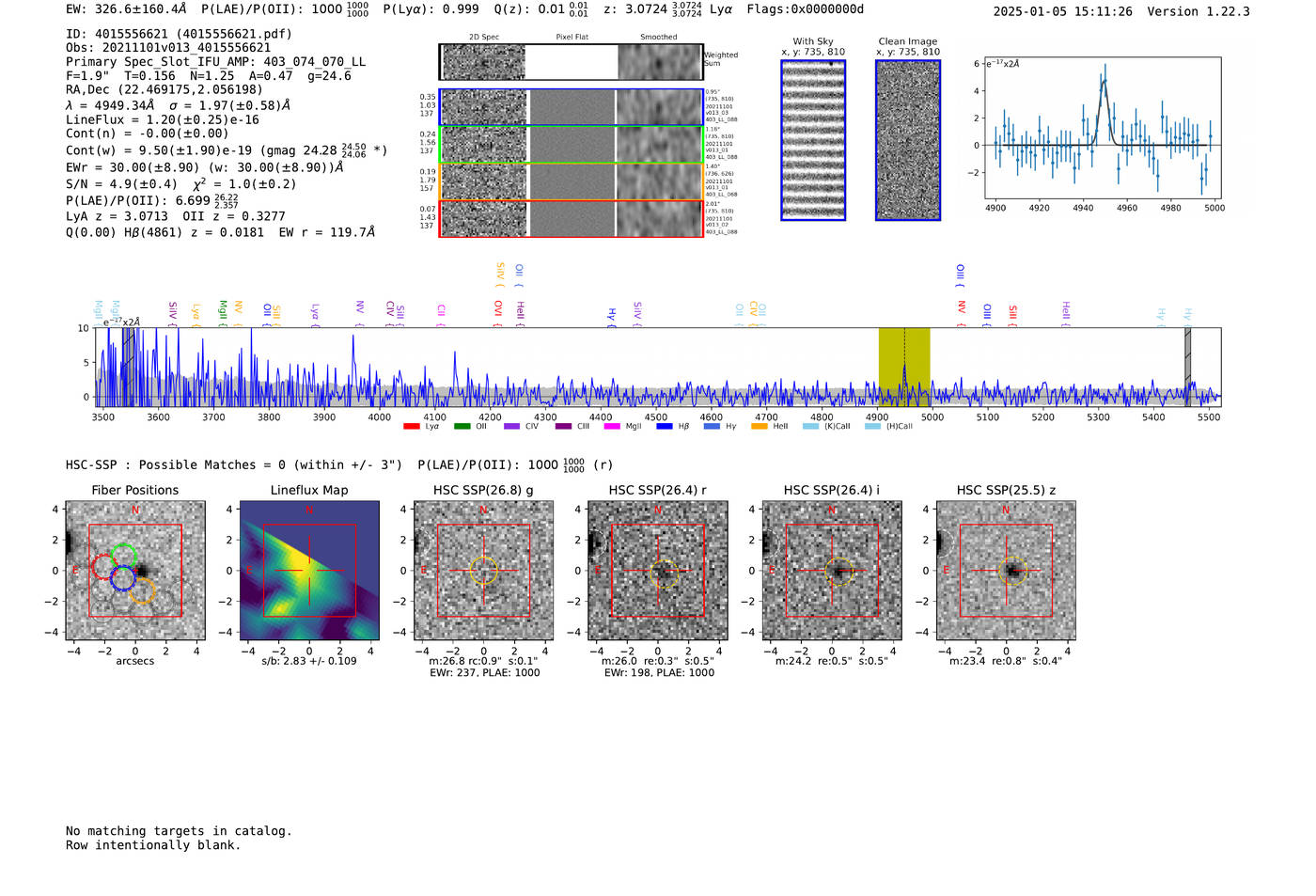Viewport: 1316px width, 896px height.
Task: Click the With Sky cutout image
Action: click(813, 140)
